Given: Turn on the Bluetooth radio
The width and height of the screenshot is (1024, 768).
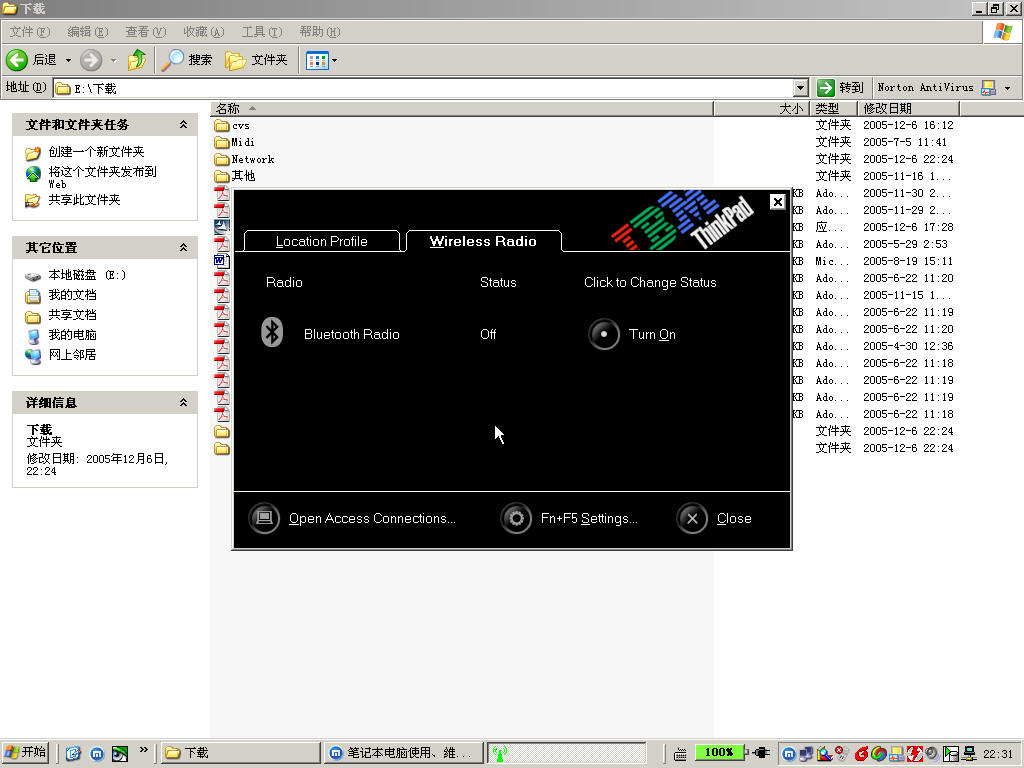Looking at the screenshot, I should [604, 334].
